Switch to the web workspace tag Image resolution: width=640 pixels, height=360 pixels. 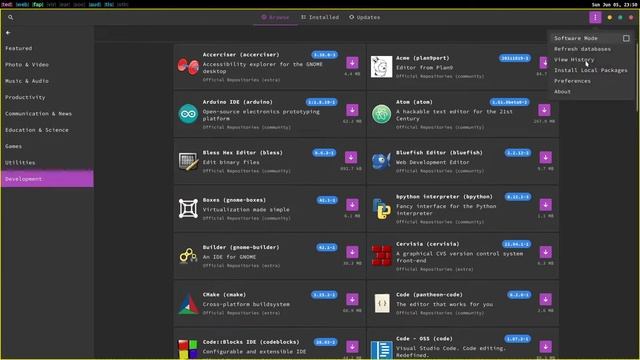pos(22,4)
